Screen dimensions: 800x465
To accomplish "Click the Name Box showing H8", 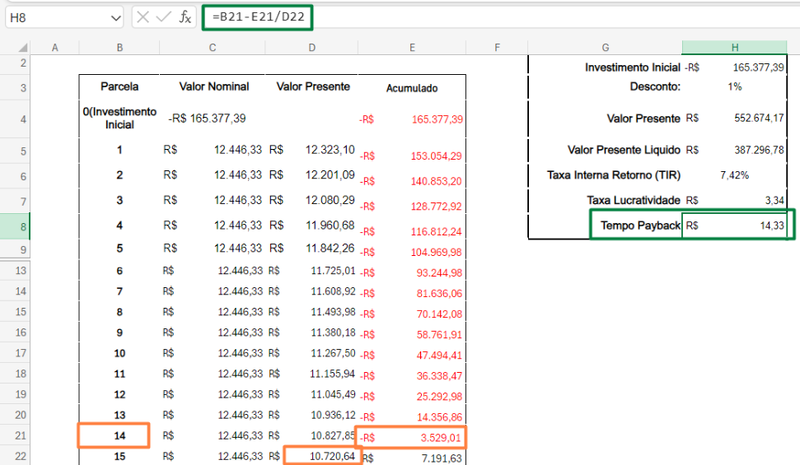I will [x=64, y=18].
